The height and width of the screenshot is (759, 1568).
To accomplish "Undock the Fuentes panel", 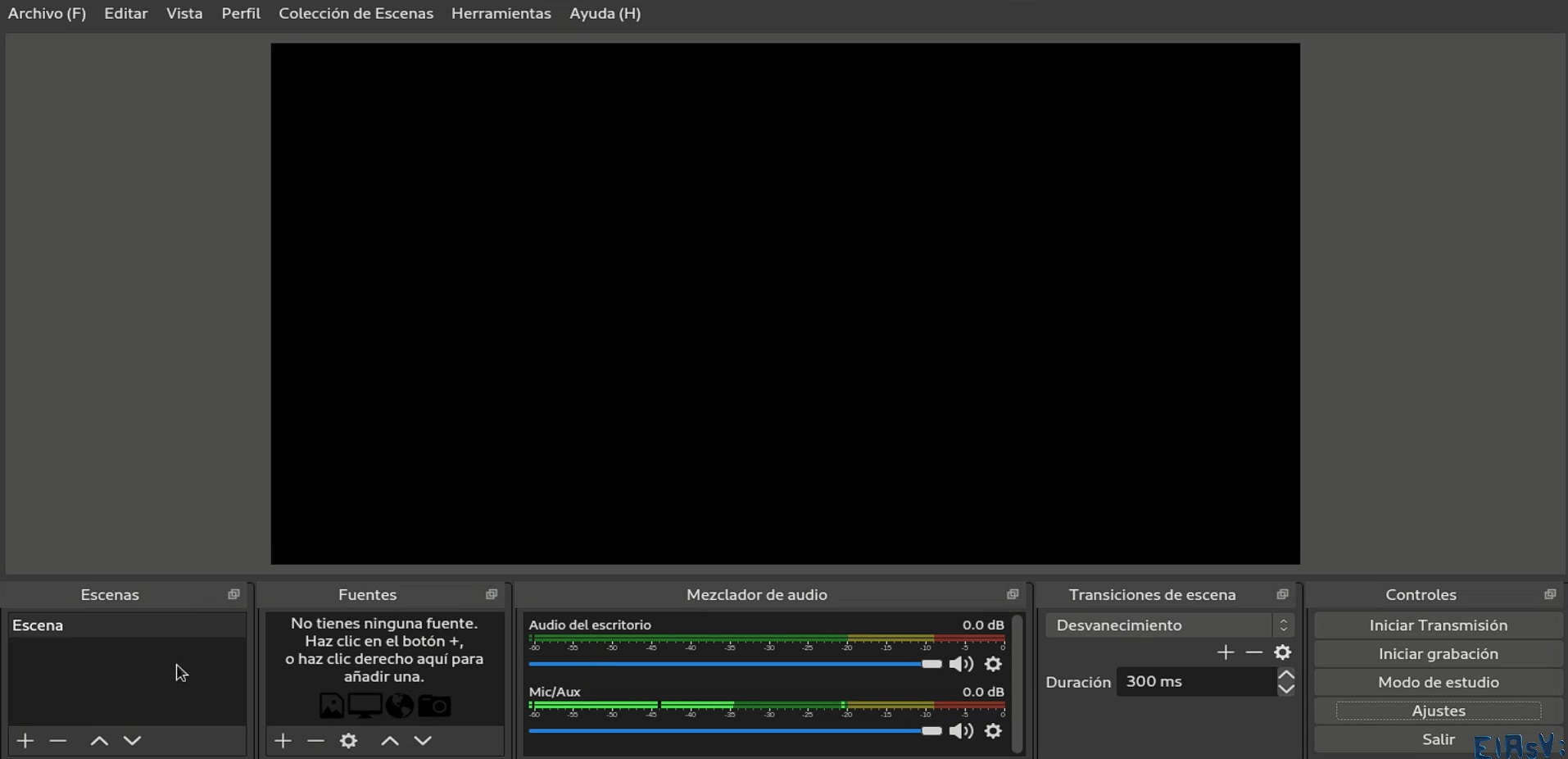I will click(x=492, y=594).
